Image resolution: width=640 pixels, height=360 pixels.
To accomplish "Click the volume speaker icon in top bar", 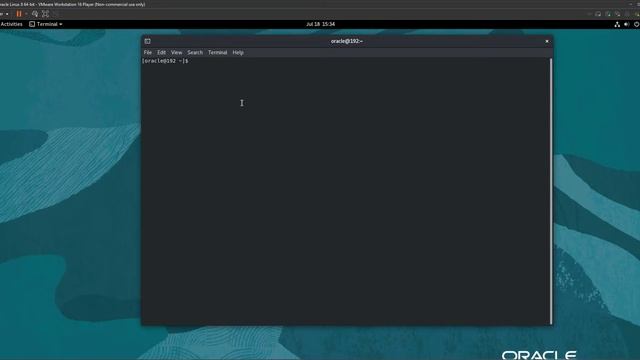I will click(627, 24).
